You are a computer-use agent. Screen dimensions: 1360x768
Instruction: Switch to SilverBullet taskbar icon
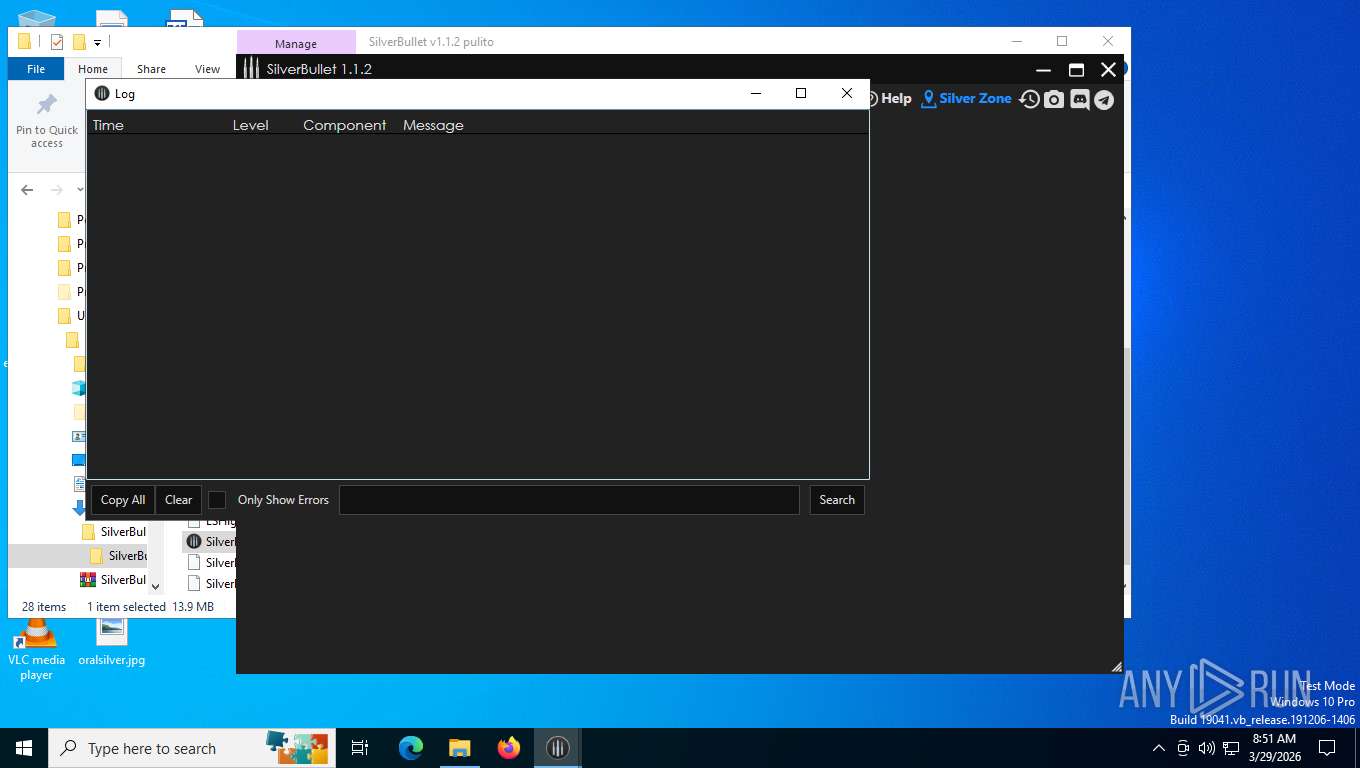point(558,748)
